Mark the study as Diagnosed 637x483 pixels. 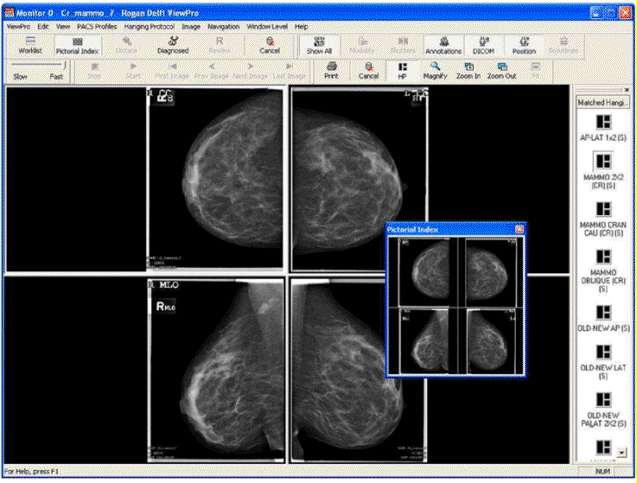click(173, 43)
